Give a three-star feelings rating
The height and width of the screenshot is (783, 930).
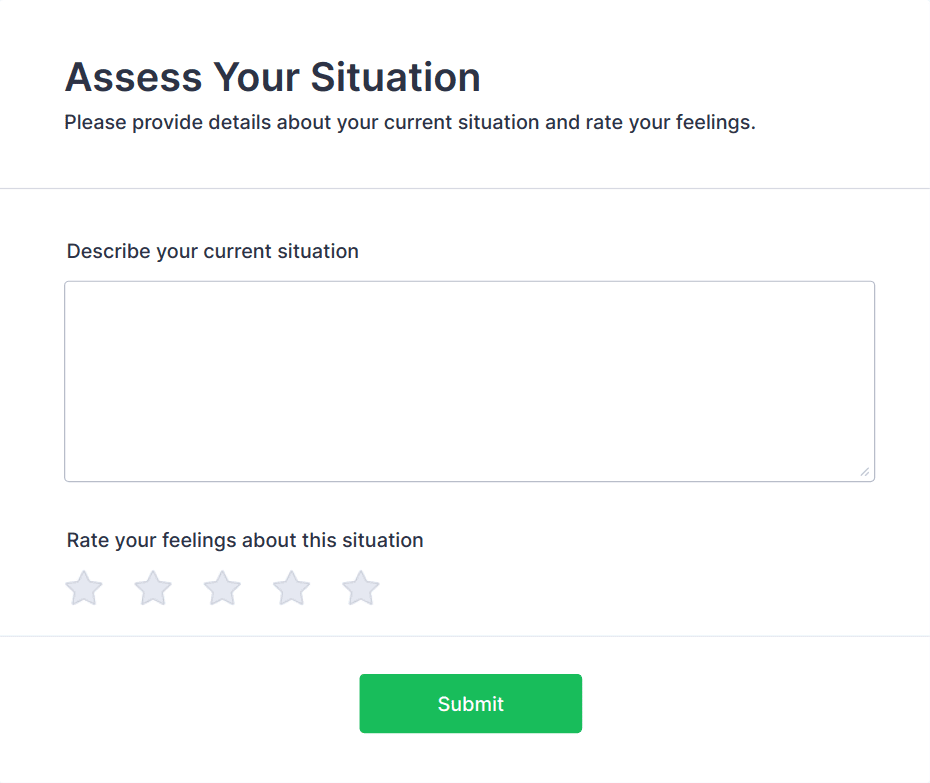[222, 588]
